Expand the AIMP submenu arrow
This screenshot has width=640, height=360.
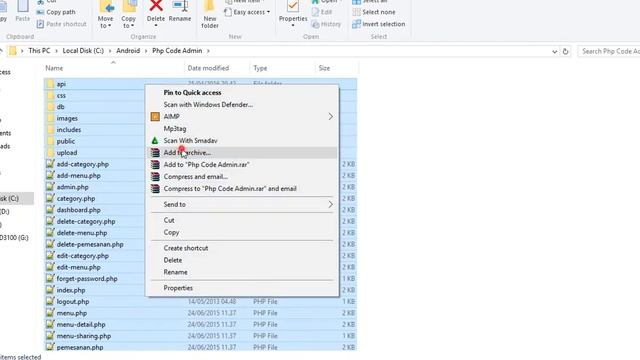coord(330,116)
